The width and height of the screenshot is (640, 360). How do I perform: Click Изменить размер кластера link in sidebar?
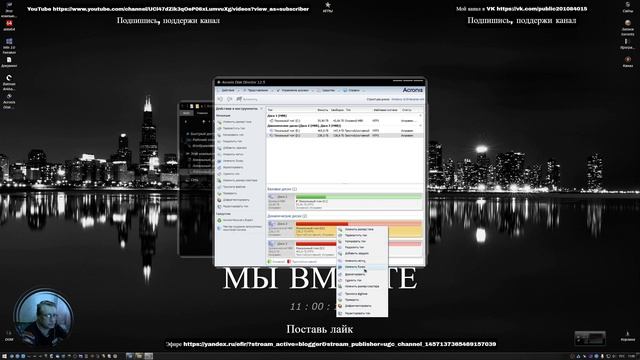point(240,180)
